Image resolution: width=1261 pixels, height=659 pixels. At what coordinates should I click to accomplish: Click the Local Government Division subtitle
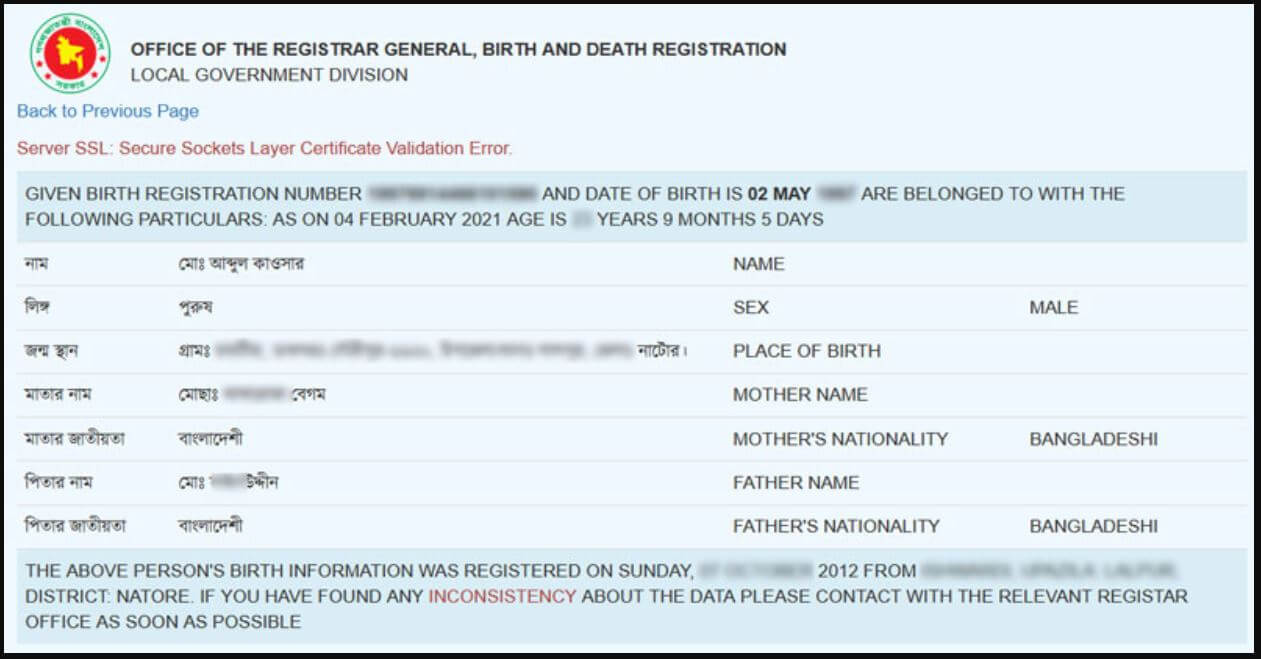coord(269,75)
